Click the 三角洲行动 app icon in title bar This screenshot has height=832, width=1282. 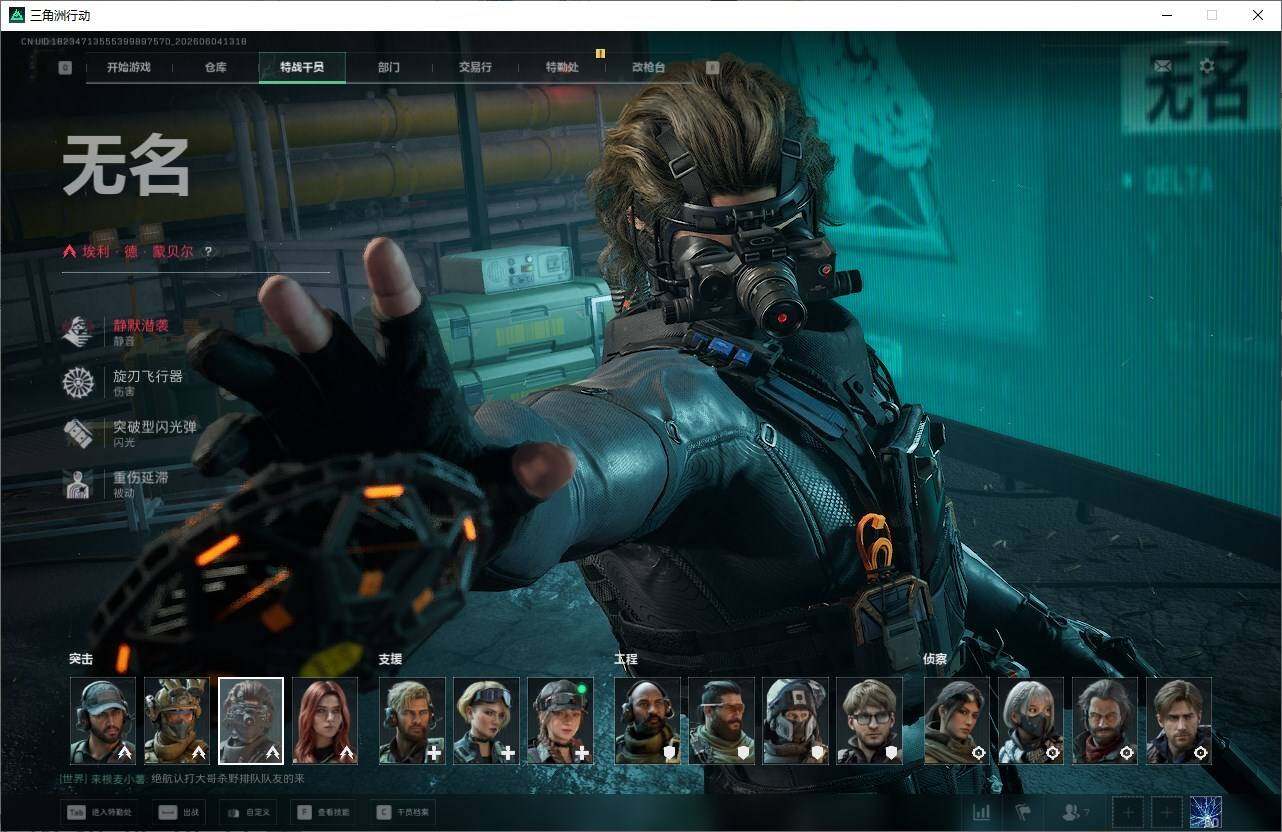[x=16, y=15]
